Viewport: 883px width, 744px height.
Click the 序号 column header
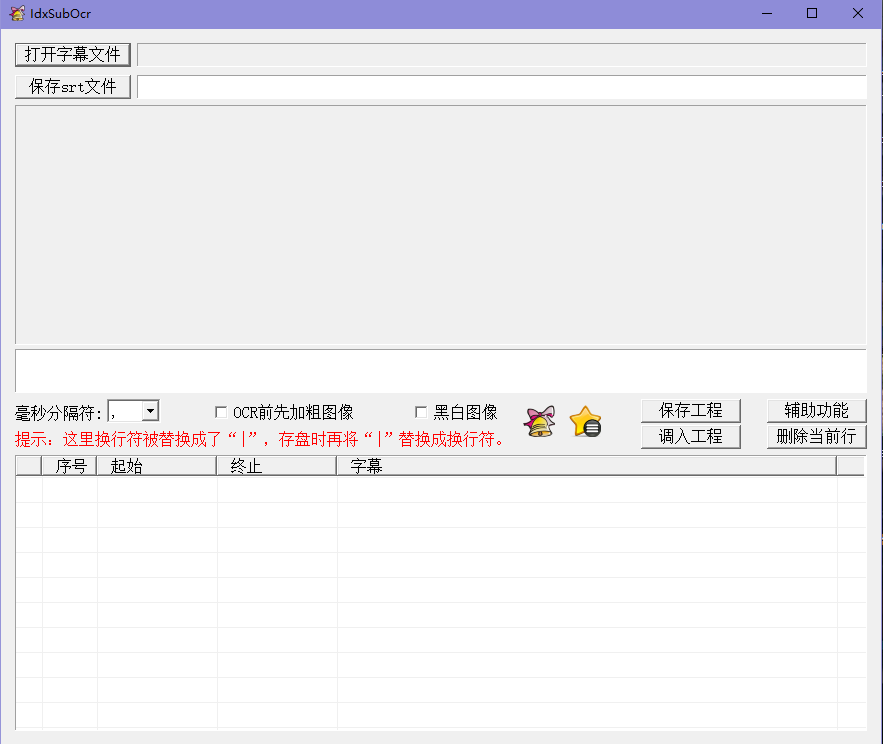point(70,466)
